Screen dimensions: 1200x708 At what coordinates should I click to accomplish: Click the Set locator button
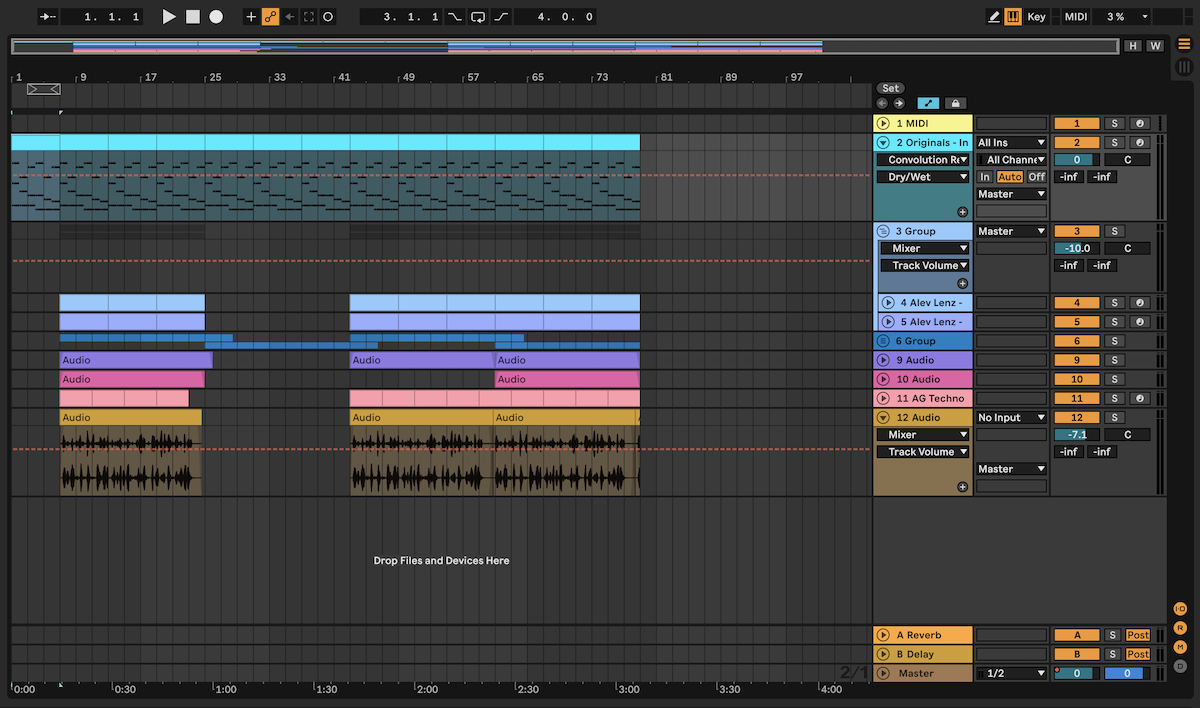[x=890, y=88]
